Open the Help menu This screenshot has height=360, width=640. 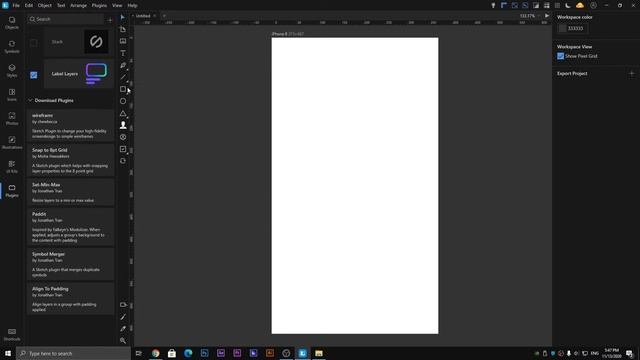(132, 5)
